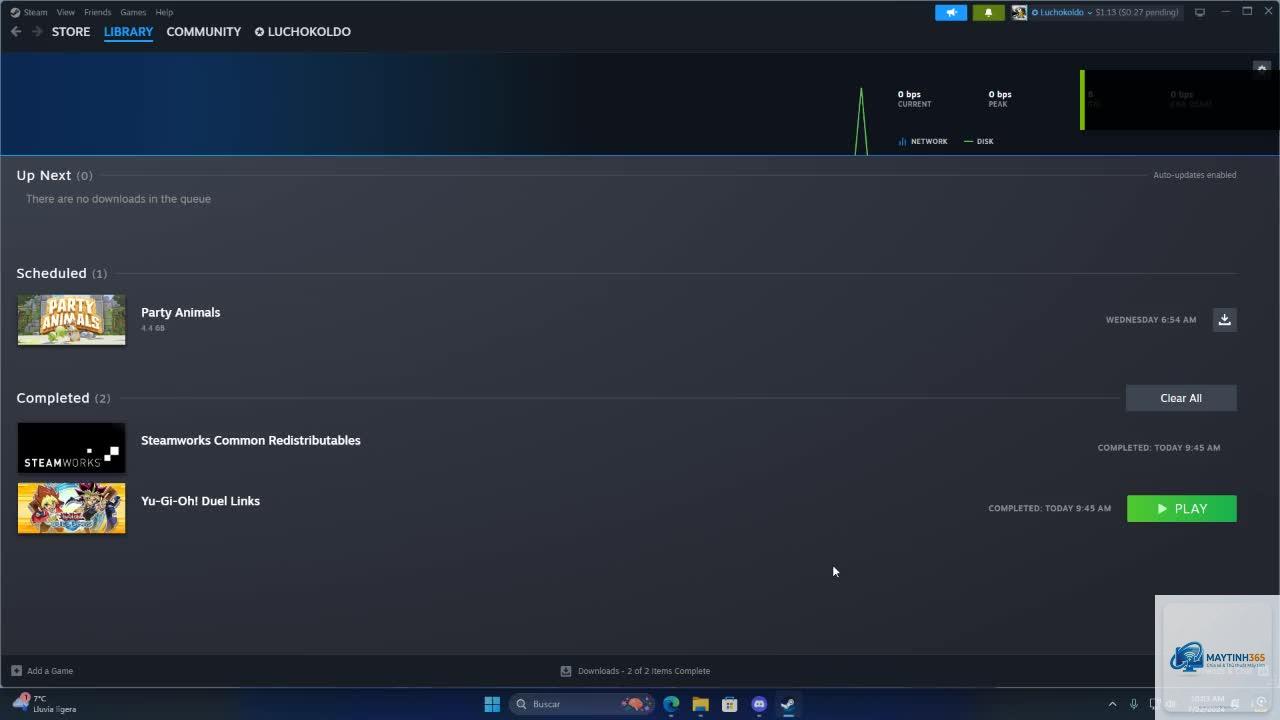Click the Yu-Gi-Oh! Duel Links thumbnail
The width and height of the screenshot is (1280, 720).
tap(71, 508)
